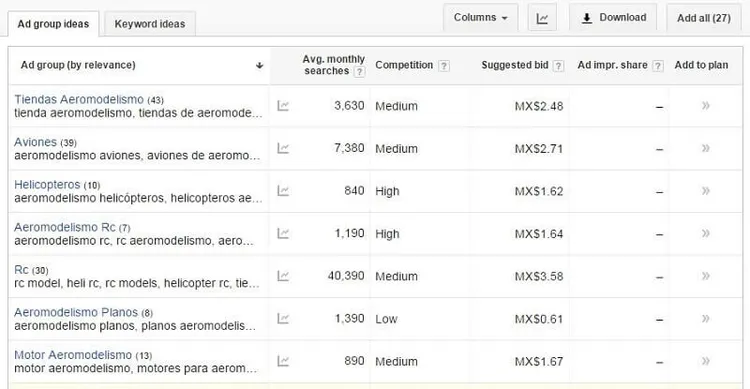This screenshot has height=389, width=750.
Task: Switch to Ad group ideas tab
Action: click(53, 24)
